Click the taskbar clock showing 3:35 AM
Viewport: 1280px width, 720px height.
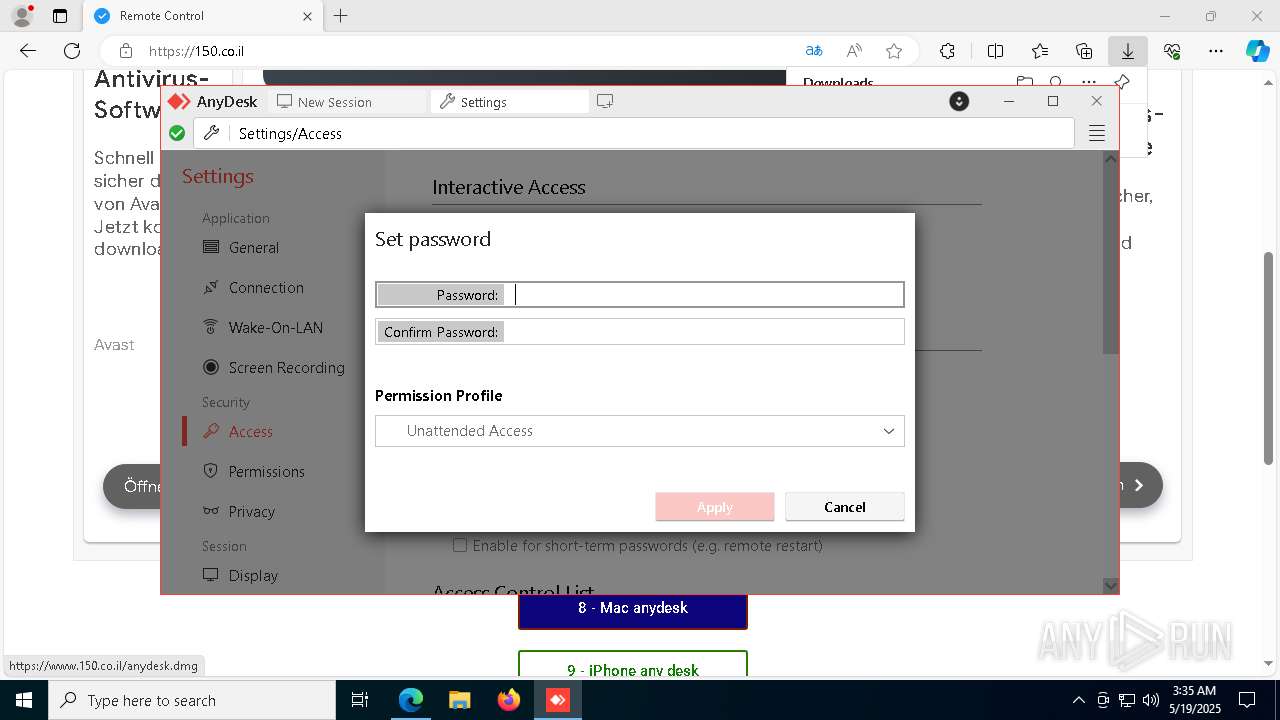[x=1194, y=700]
